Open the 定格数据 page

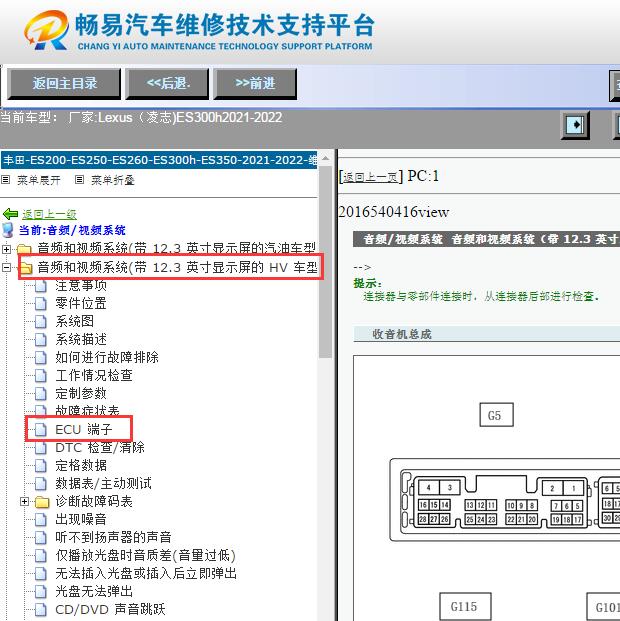[x=81, y=465]
